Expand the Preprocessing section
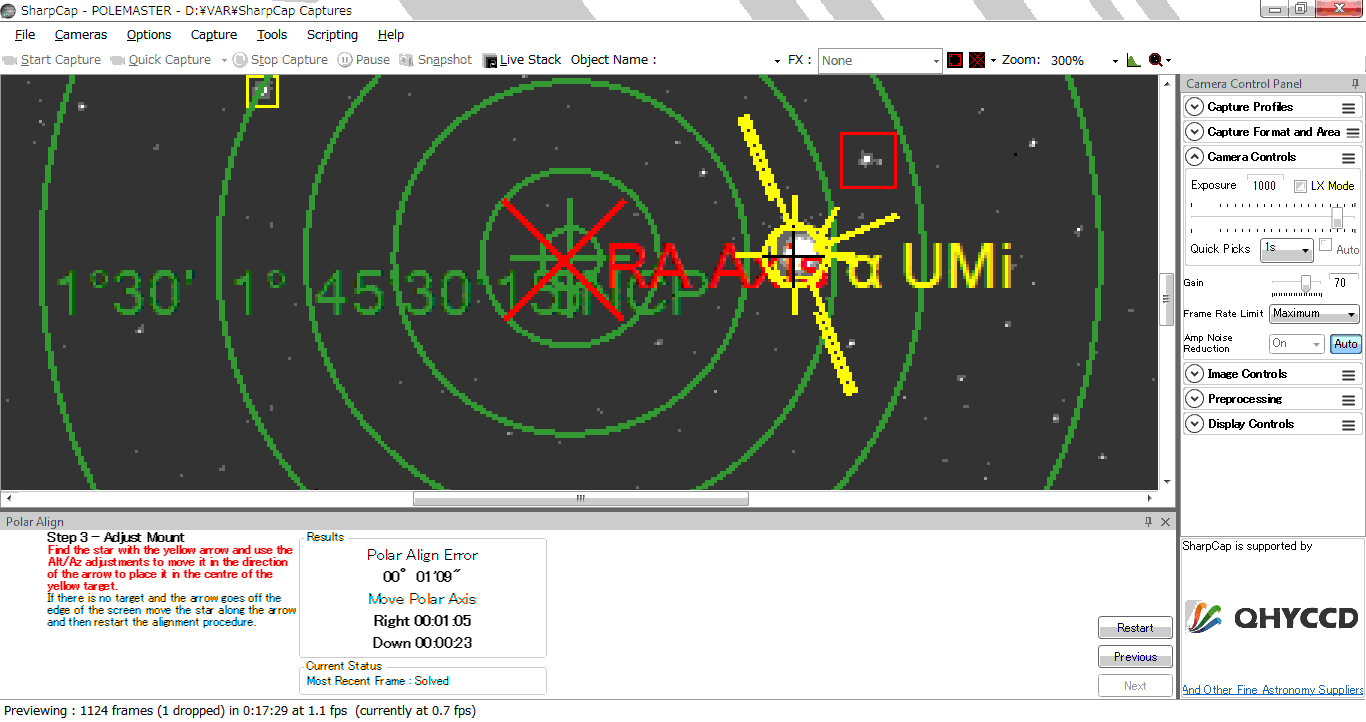The width and height of the screenshot is (1366, 722). click(1194, 399)
